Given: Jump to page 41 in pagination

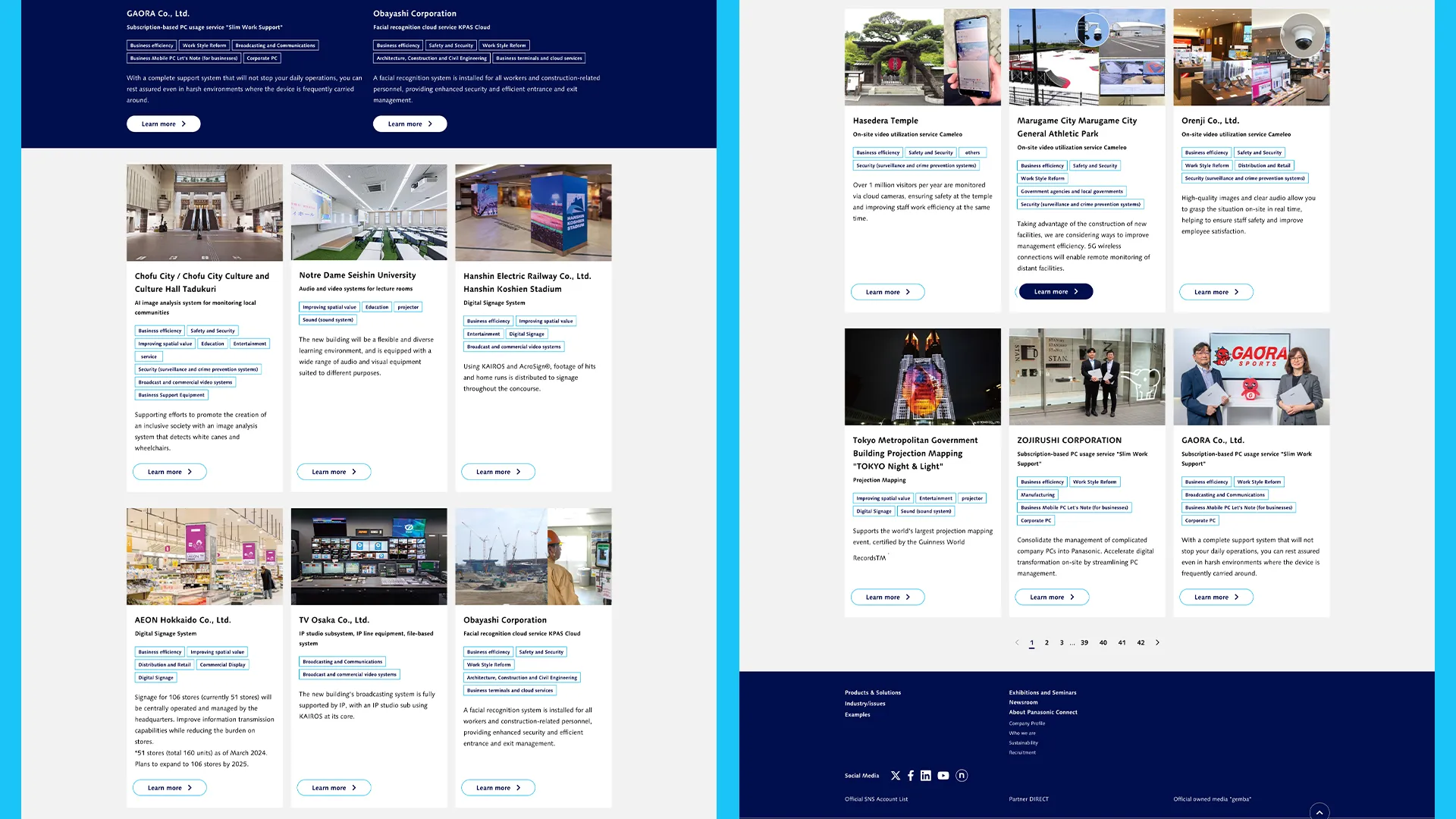Looking at the screenshot, I should (x=1122, y=642).
